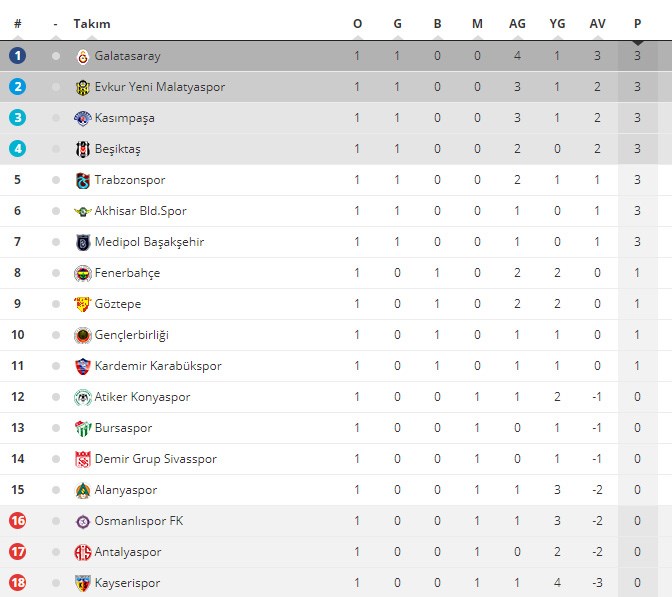This screenshot has height=597, width=672.
Task: Click the blue rank 1 position badge
Action: coord(17,56)
